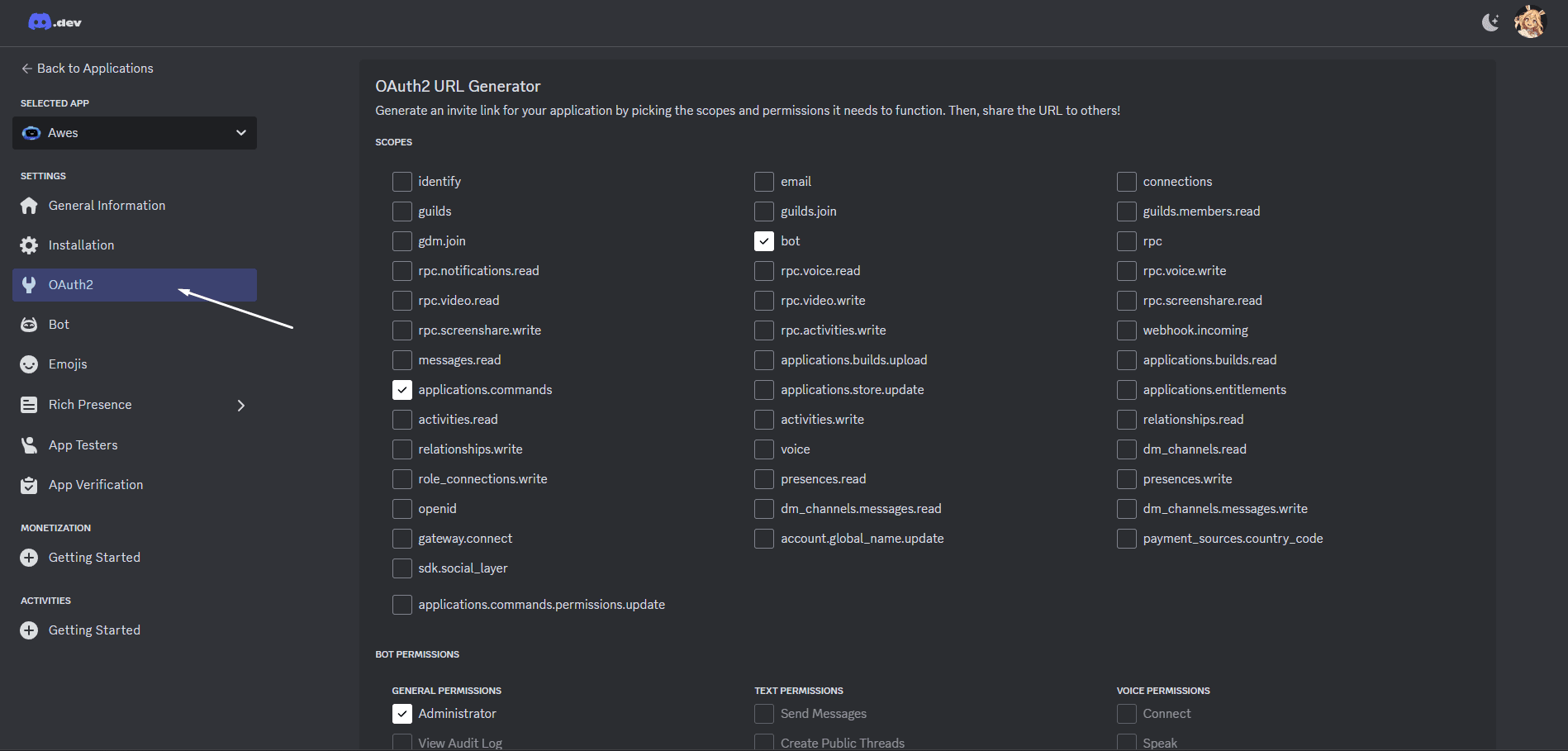
Task: Click the App Testers icon
Action: 29,445
